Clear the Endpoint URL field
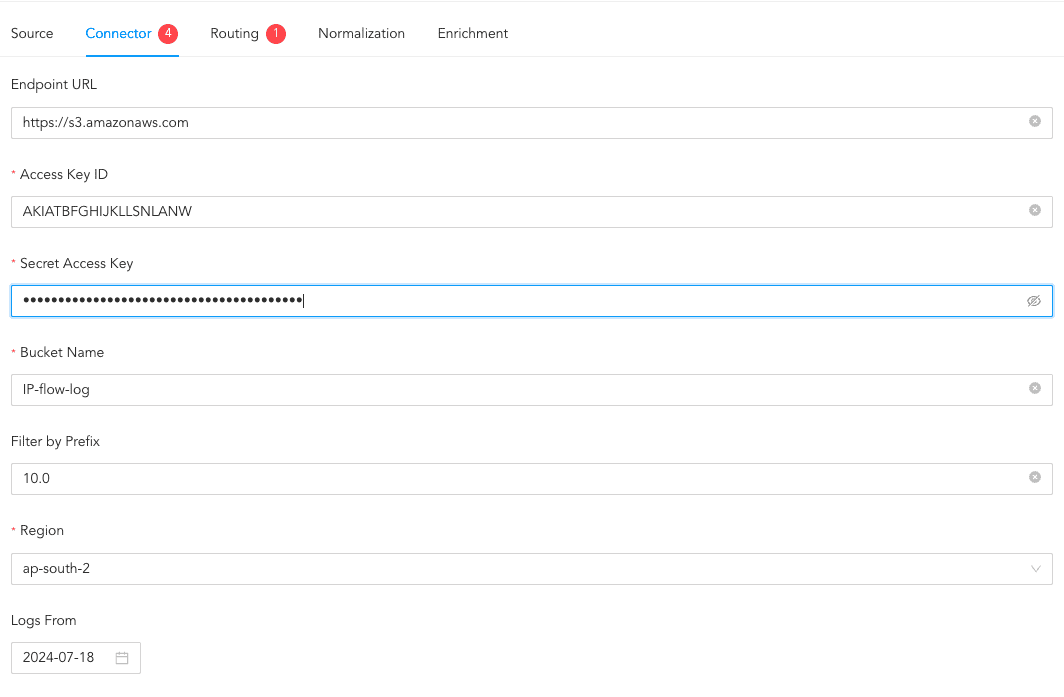Screen dimensions: 1064x697 click(x=1035, y=122)
